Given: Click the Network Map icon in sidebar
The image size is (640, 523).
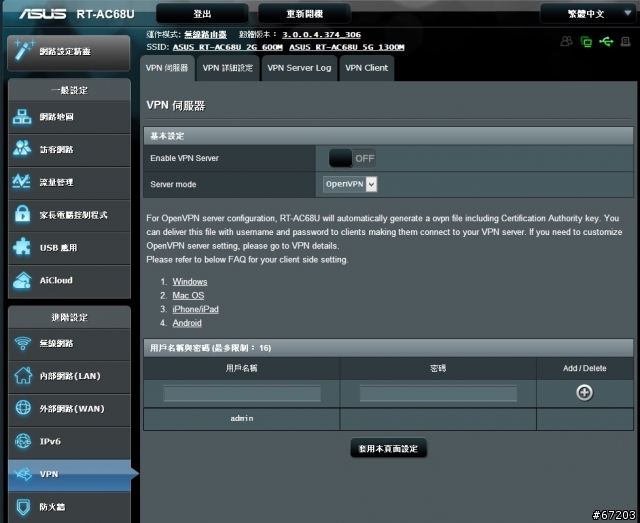Looking at the screenshot, I should (22, 117).
